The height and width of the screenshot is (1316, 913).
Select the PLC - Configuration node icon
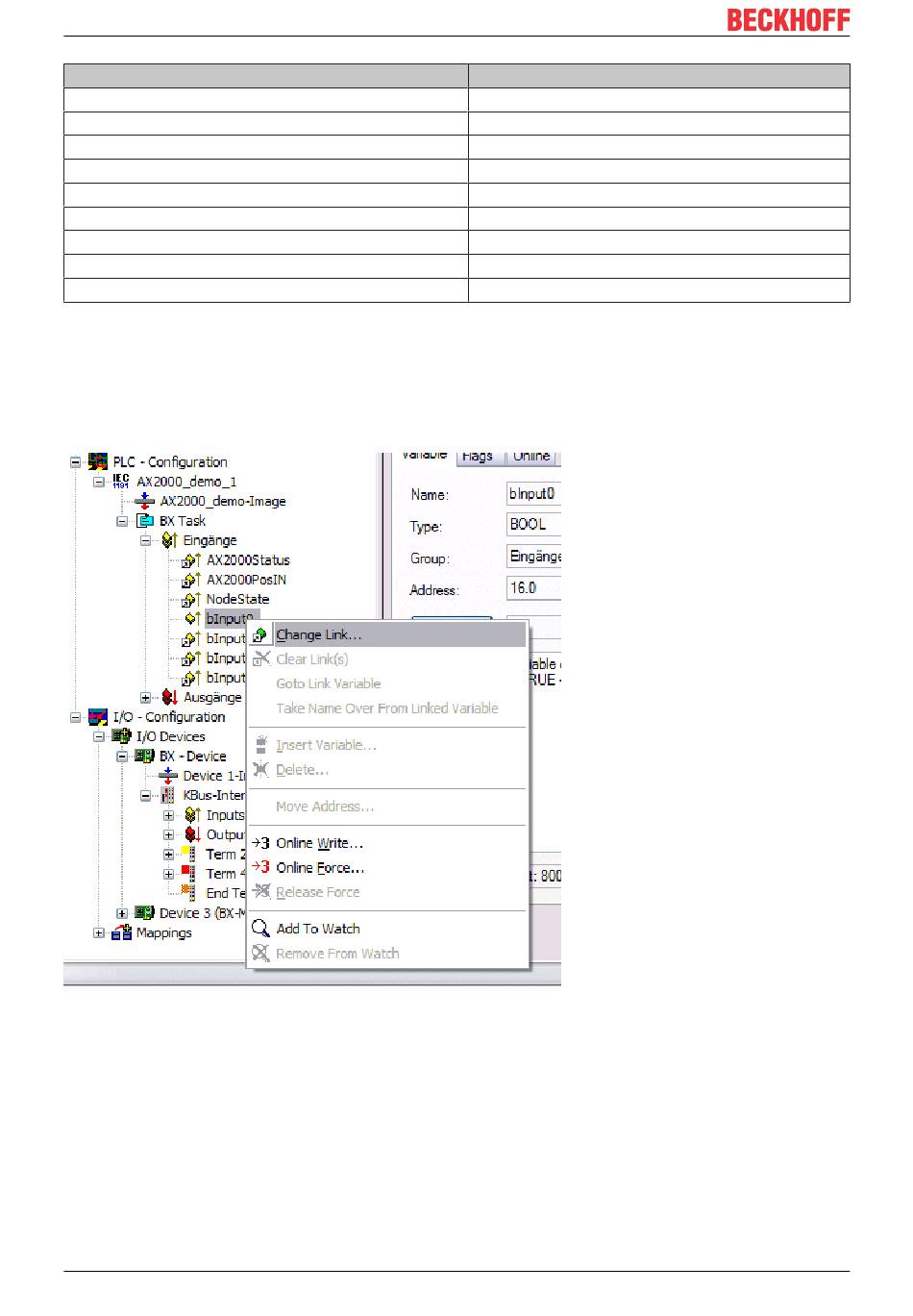[98, 462]
